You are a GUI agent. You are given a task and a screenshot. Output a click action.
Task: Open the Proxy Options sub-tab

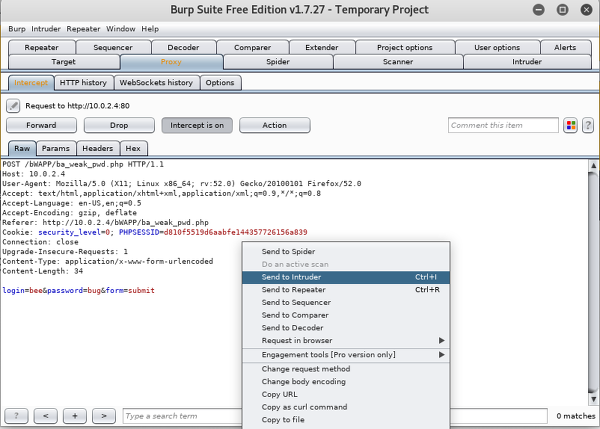pyautogui.click(x=220, y=83)
